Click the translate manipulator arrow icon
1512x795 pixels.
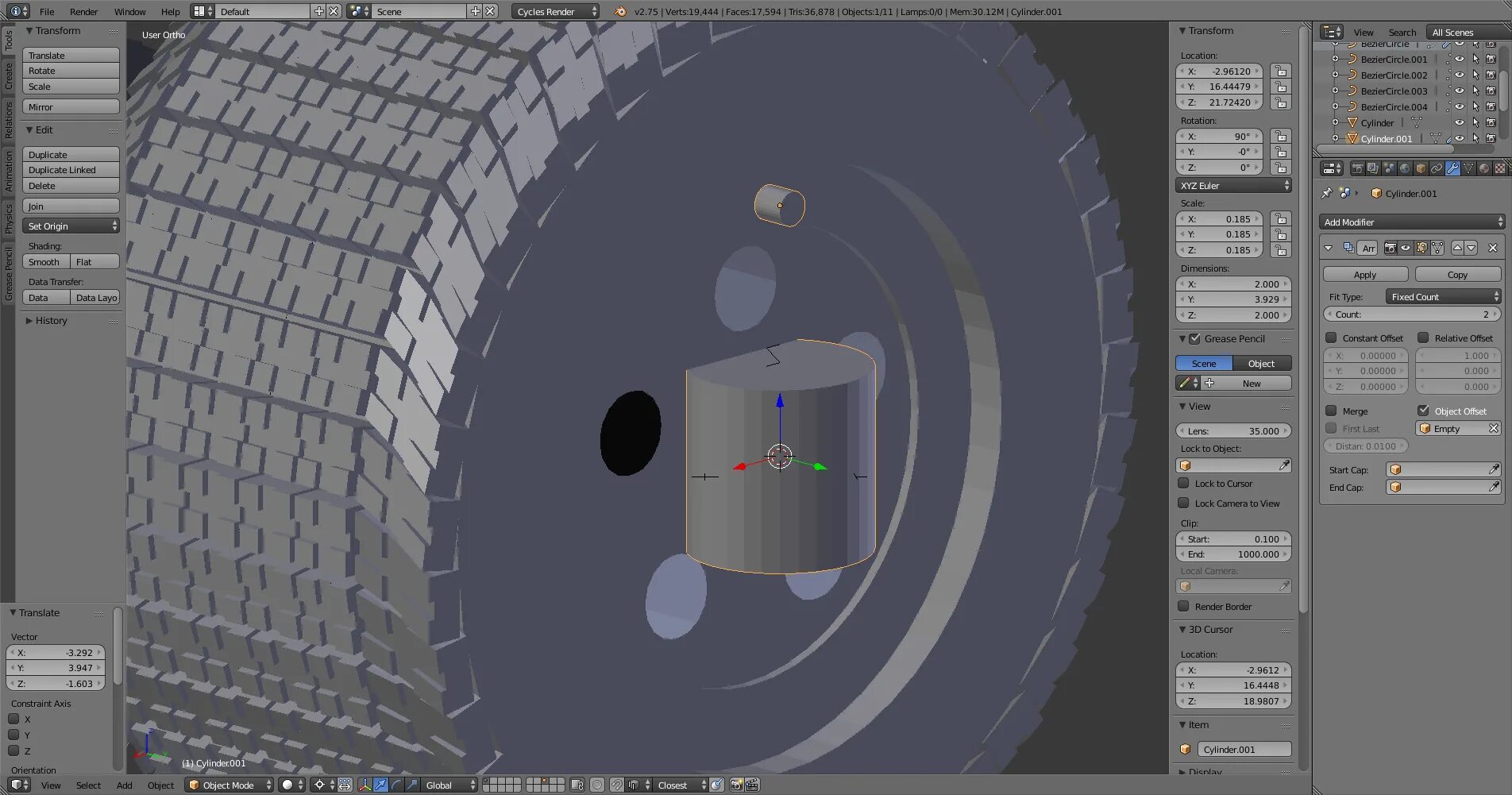pos(381,785)
